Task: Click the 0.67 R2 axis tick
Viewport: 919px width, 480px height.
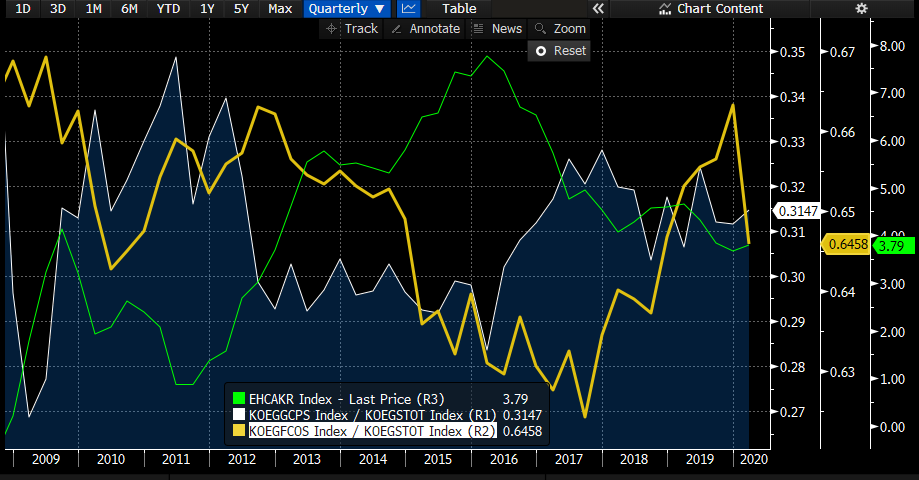Action: [842, 52]
